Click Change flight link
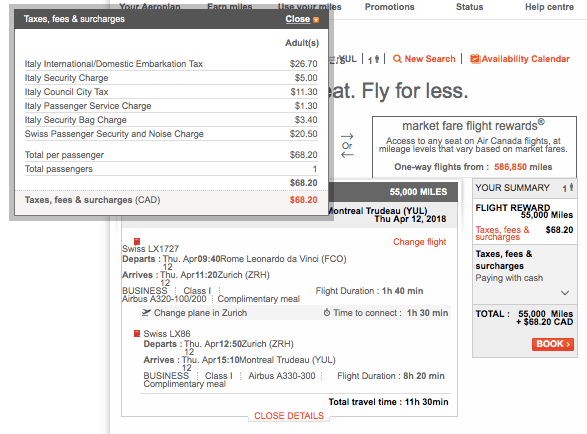The height and width of the screenshot is (434, 587). pyautogui.click(x=420, y=242)
